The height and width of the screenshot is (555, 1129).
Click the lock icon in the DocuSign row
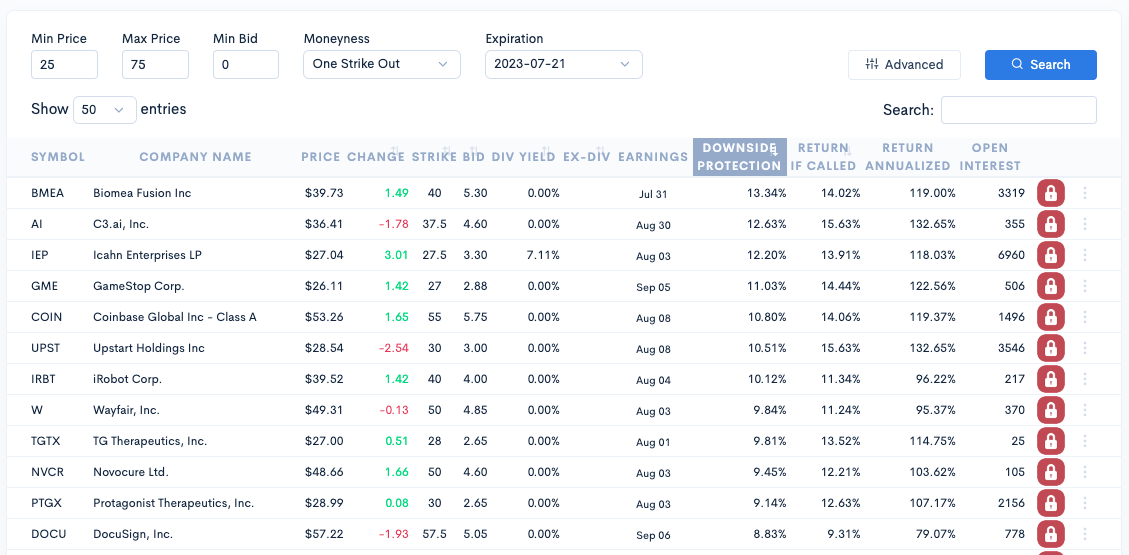click(1051, 534)
